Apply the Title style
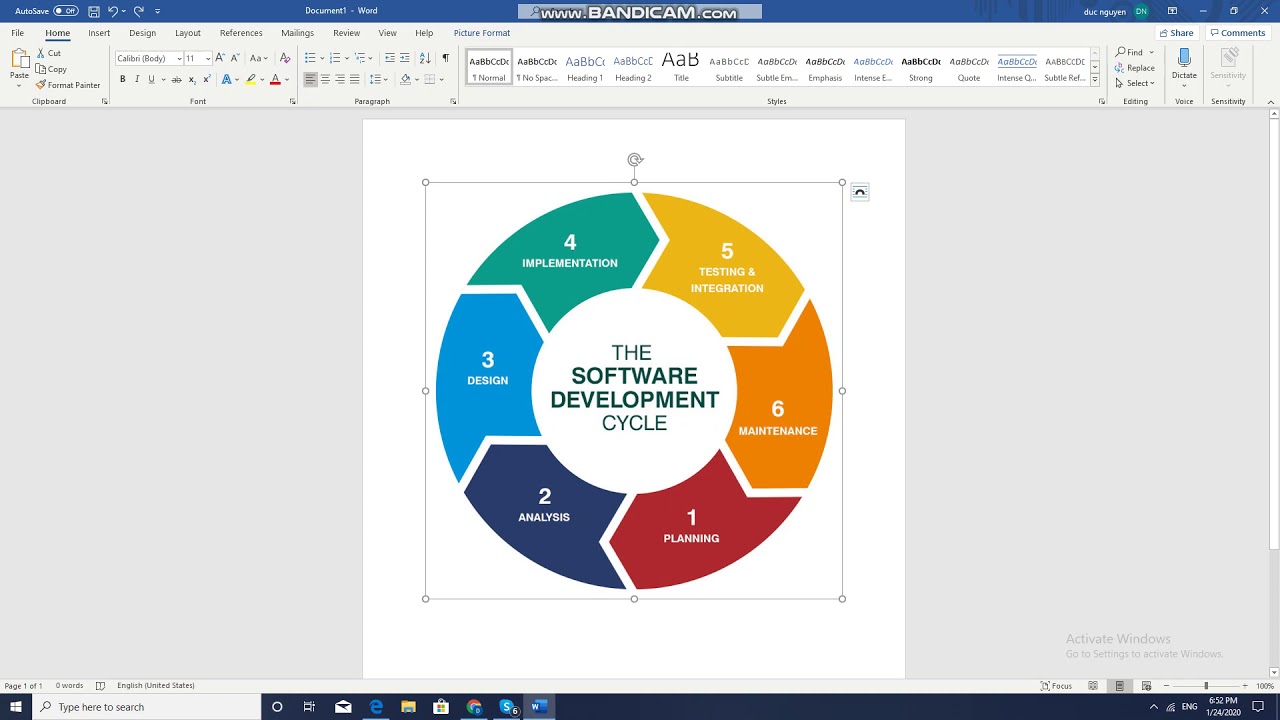This screenshot has width=1280, height=720. click(681, 68)
